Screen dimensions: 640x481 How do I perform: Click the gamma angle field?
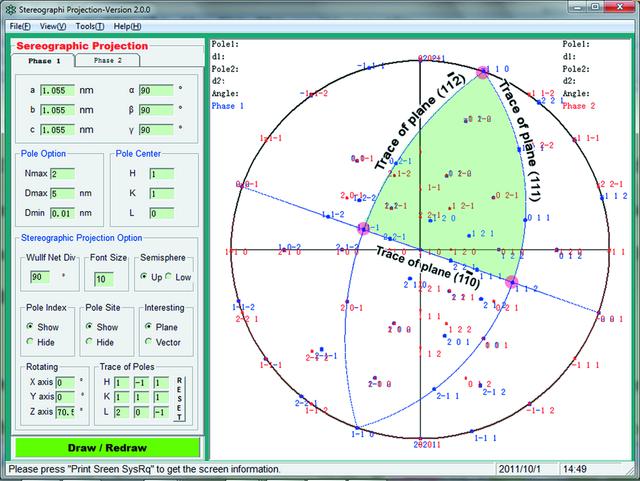(156, 130)
